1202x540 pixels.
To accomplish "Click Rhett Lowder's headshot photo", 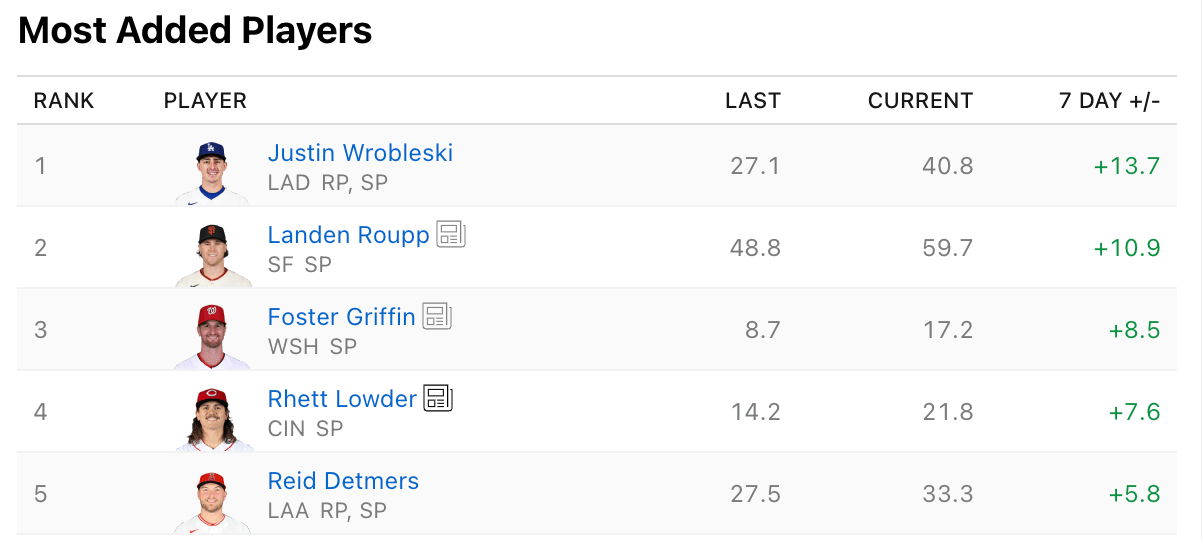I will click(212, 418).
